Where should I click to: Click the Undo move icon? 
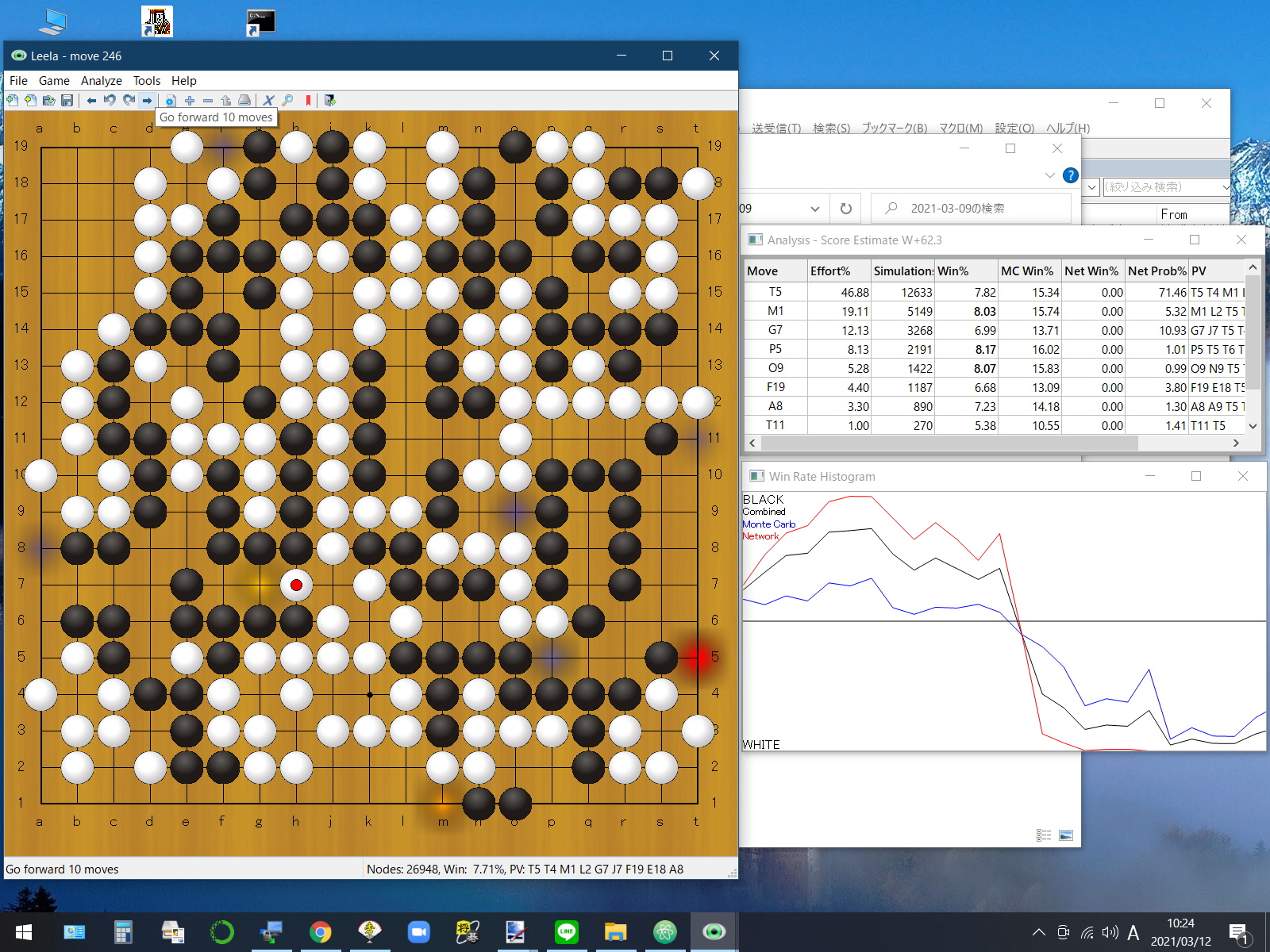[x=110, y=100]
